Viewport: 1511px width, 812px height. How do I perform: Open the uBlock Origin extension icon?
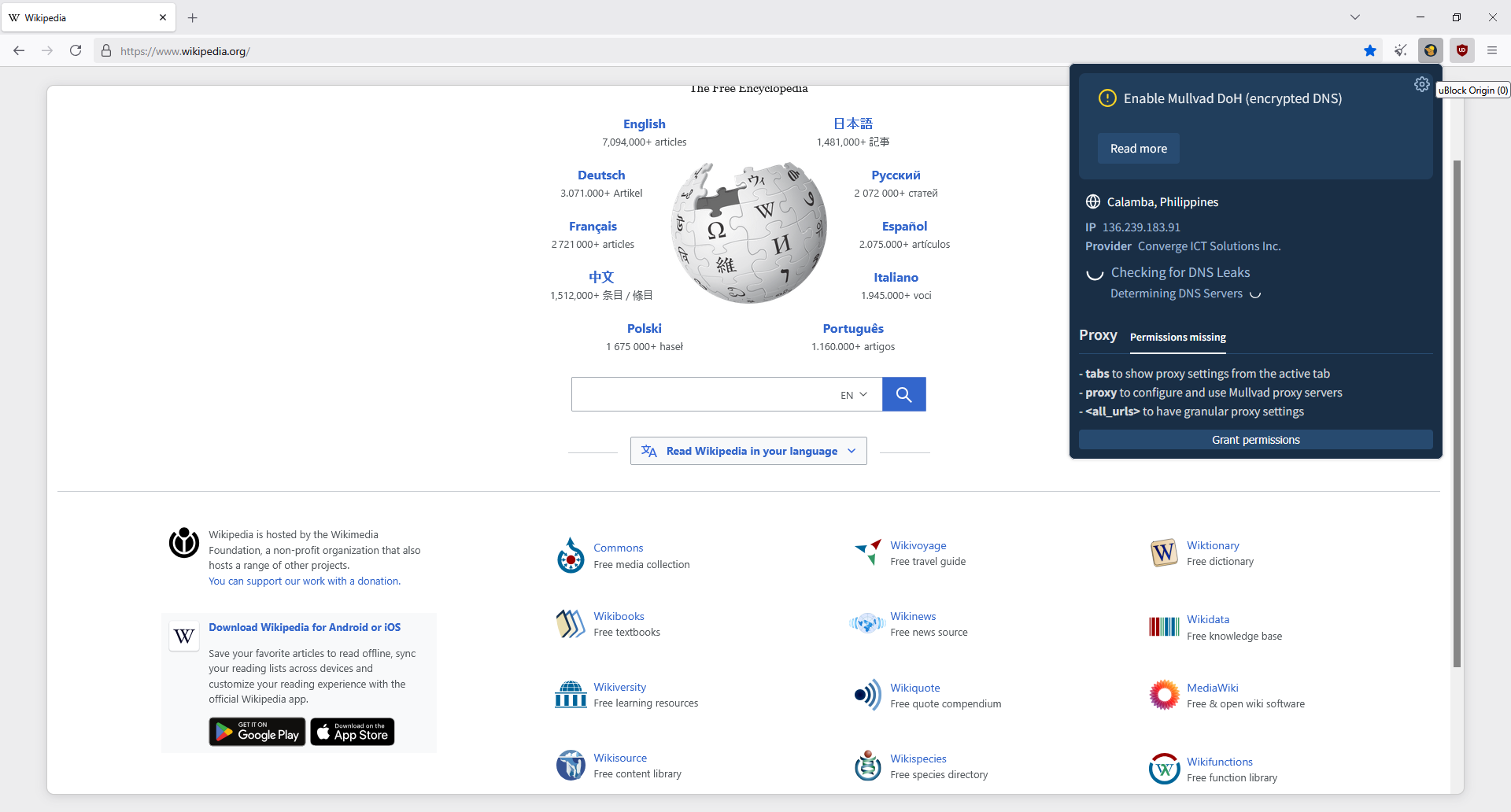[x=1462, y=50]
